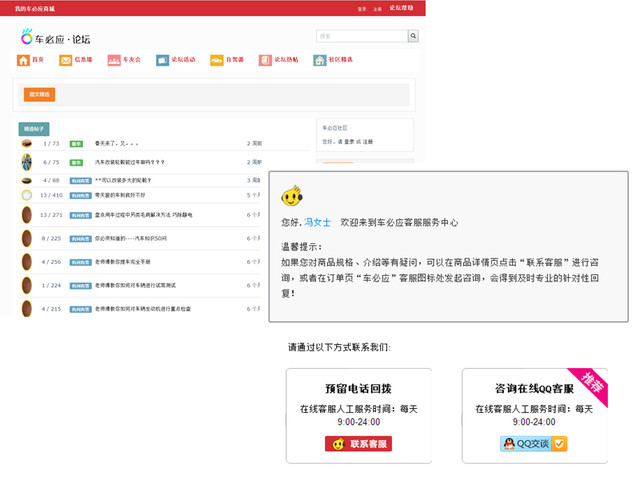
Task: Click avatar of the 4 / 215 post
Action: point(27,309)
